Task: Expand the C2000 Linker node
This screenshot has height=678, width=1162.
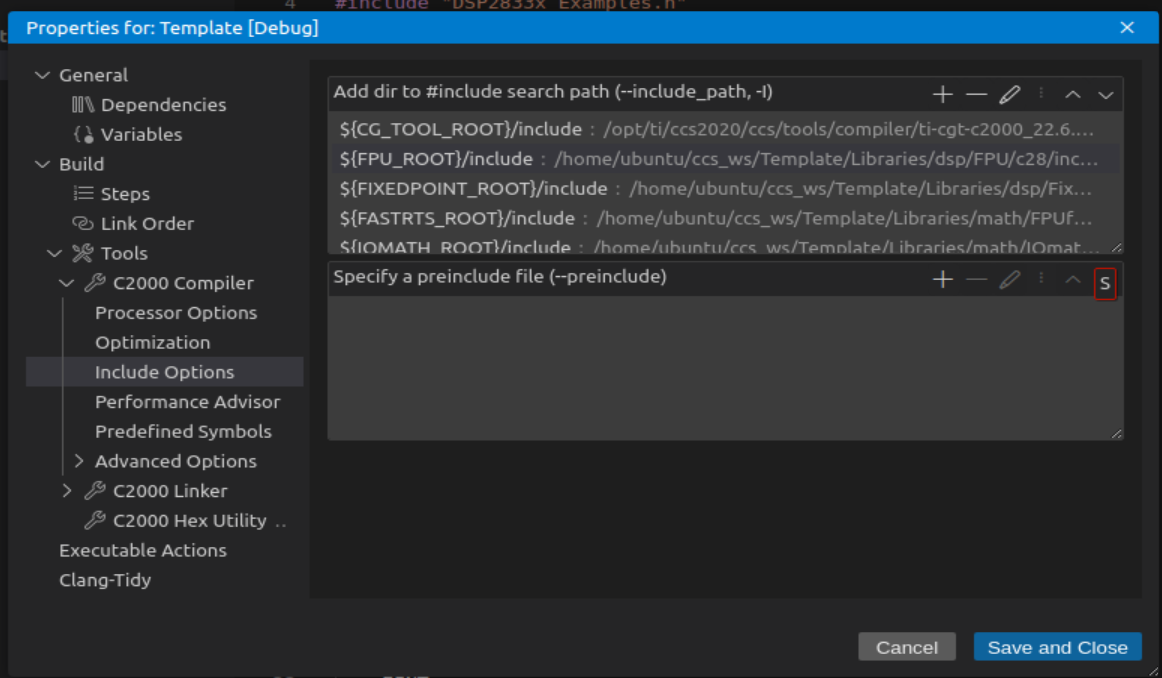Action: [67, 491]
